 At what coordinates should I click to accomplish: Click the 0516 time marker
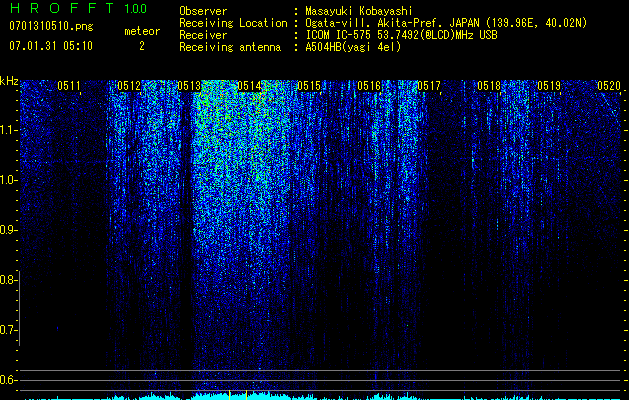(x=369, y=86)
